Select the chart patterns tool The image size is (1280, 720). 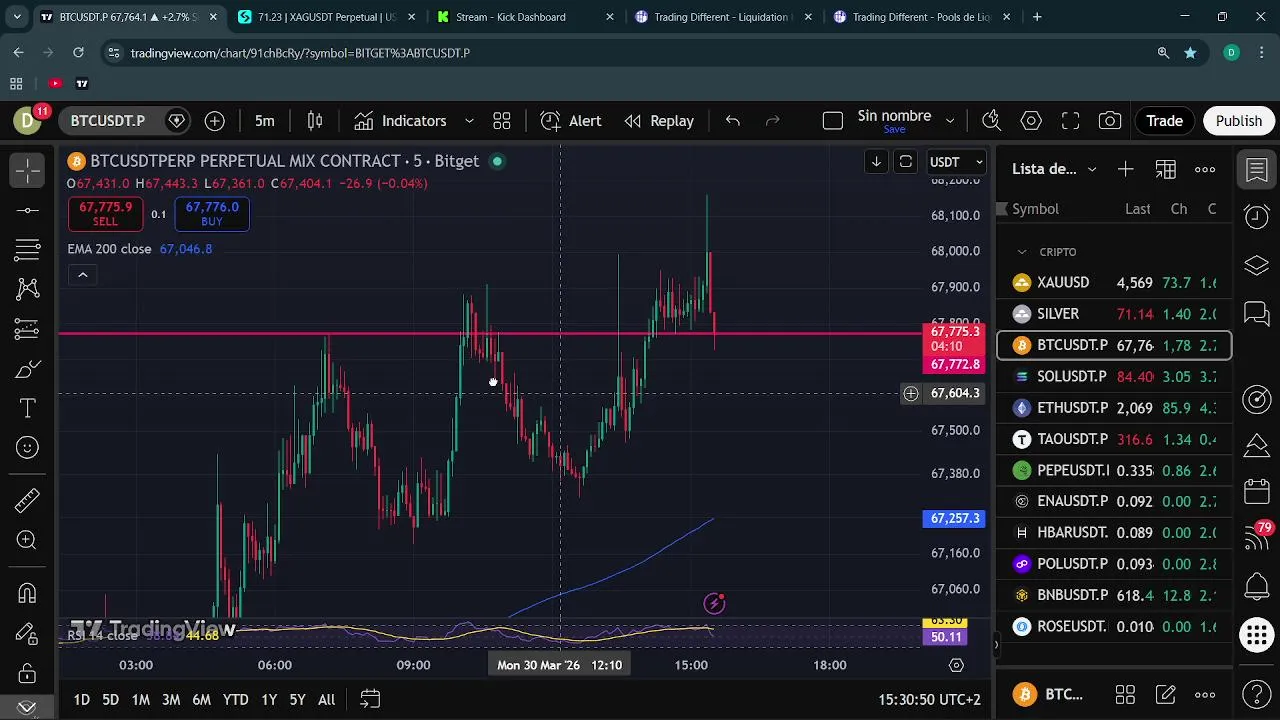(x=28, y=289)
